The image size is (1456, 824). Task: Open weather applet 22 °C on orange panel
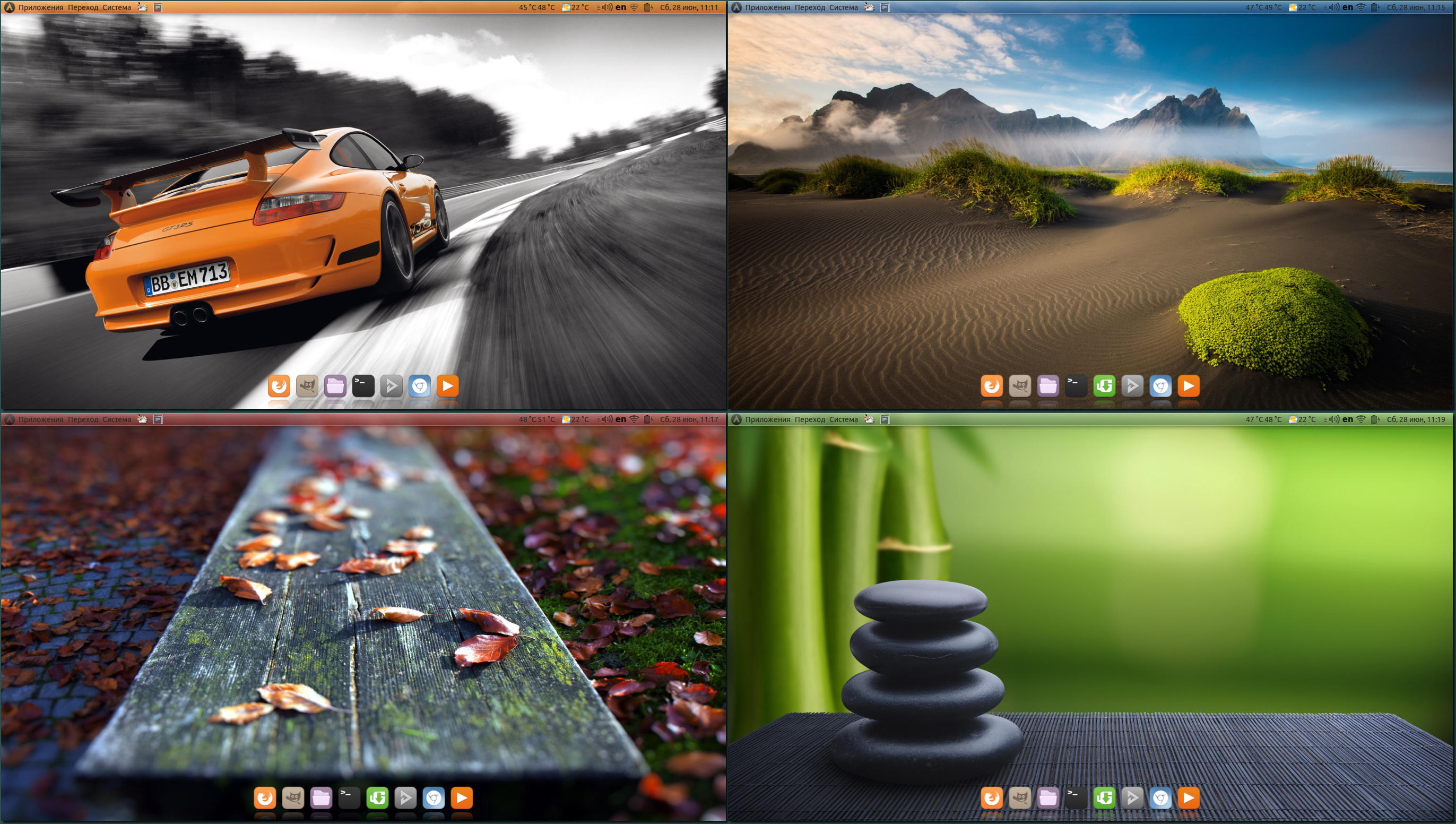pos(576,7)
